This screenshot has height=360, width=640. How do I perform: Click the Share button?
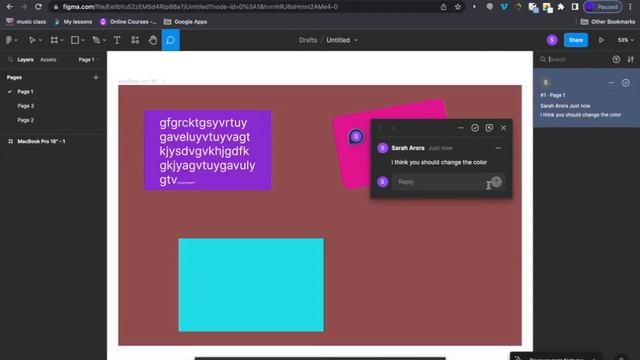(576, 40)
